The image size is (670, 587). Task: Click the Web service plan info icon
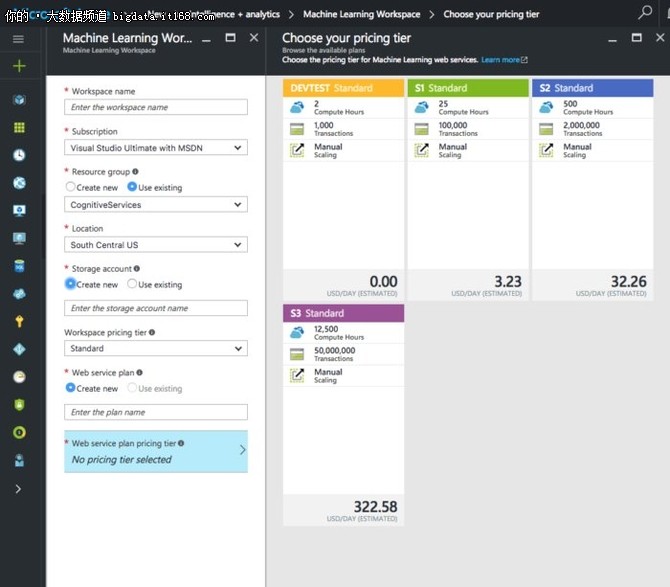click(x=139, y=372)
